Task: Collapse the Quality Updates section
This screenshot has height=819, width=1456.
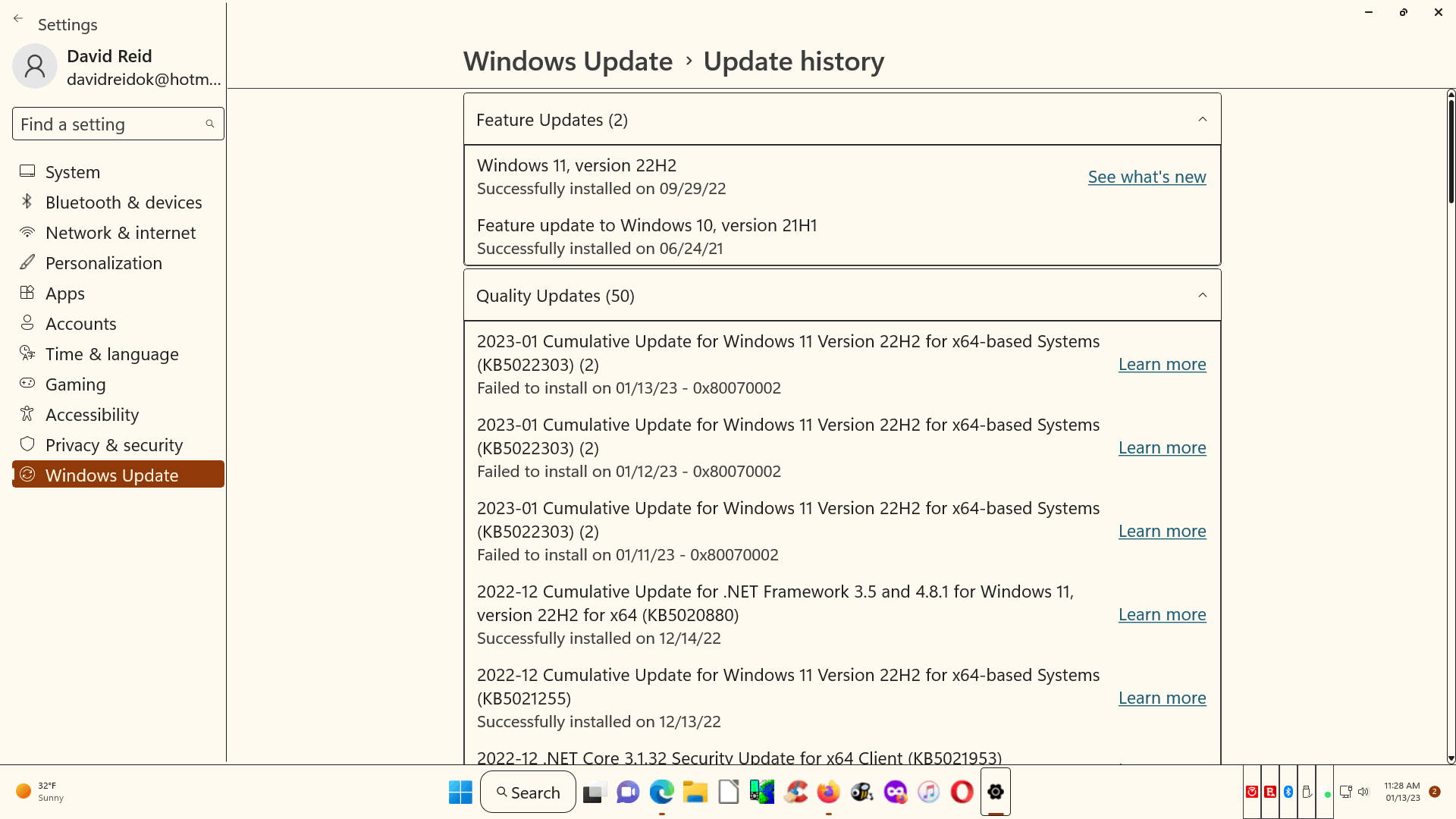Action: tap(1202, 296)
